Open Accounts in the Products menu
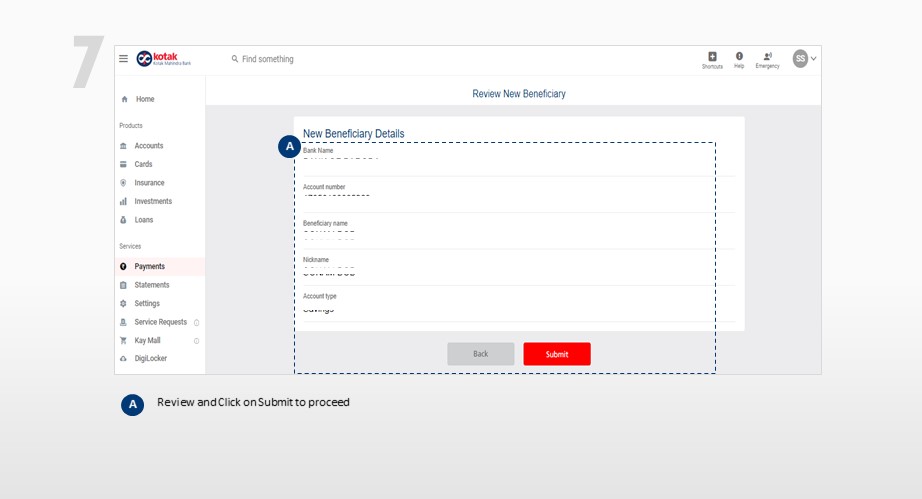 point(148,146)
